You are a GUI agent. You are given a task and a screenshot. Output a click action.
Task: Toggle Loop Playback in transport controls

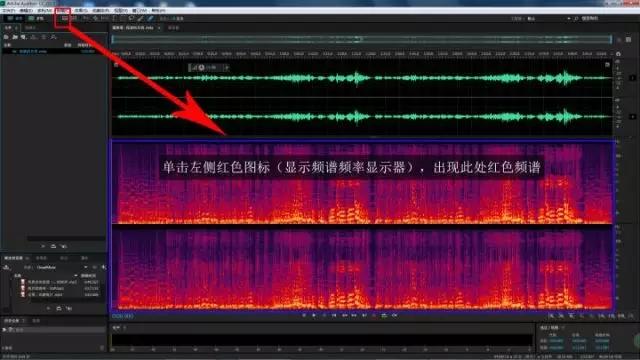(384, 316)
